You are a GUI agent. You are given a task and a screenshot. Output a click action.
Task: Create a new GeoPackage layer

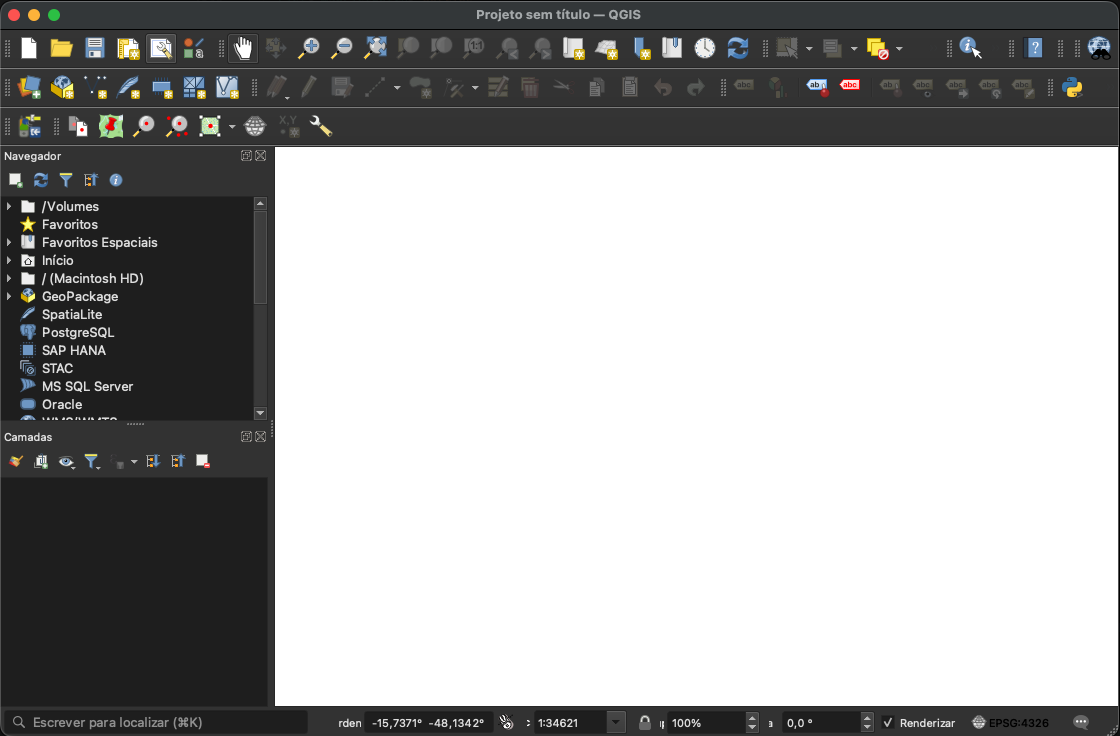click(62, 87)
